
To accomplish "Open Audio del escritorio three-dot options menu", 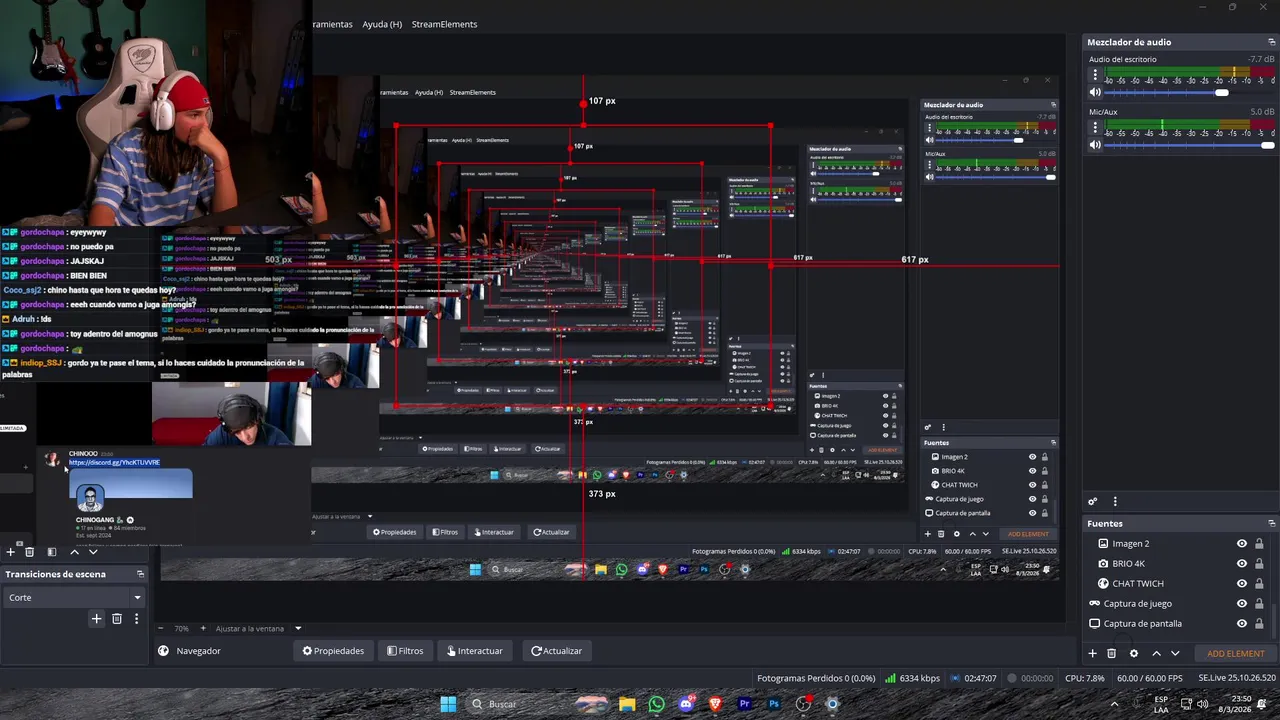I will point(1095,74).
